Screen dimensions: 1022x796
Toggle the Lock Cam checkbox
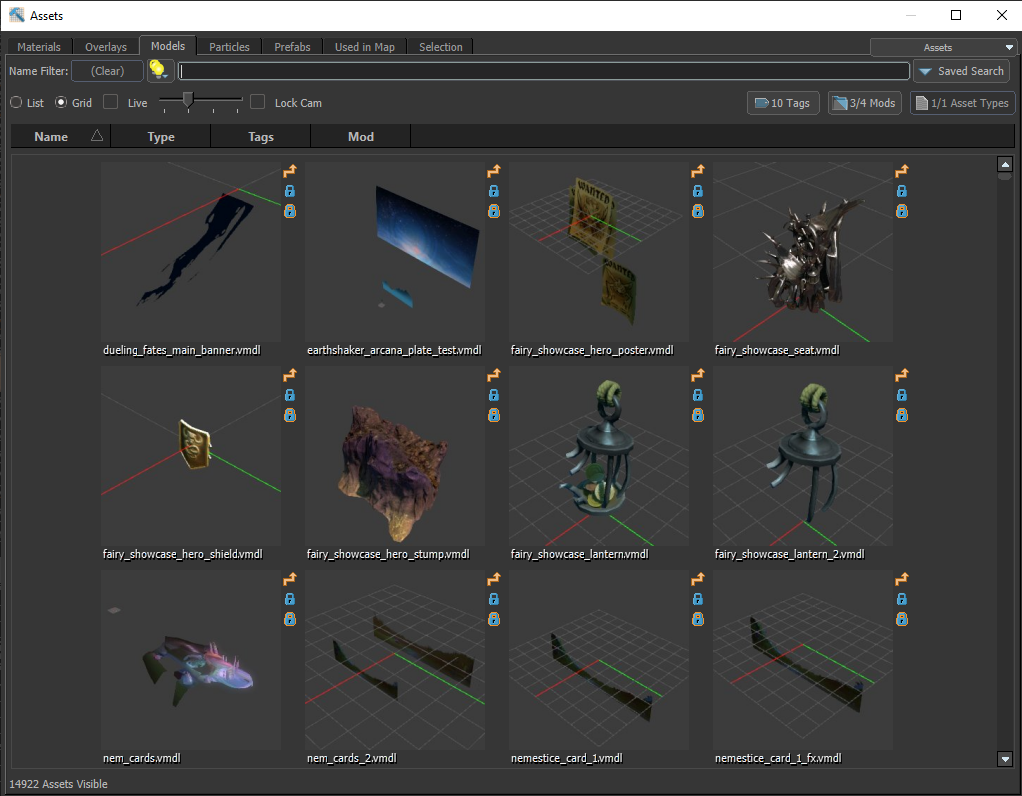pos(258,102)
